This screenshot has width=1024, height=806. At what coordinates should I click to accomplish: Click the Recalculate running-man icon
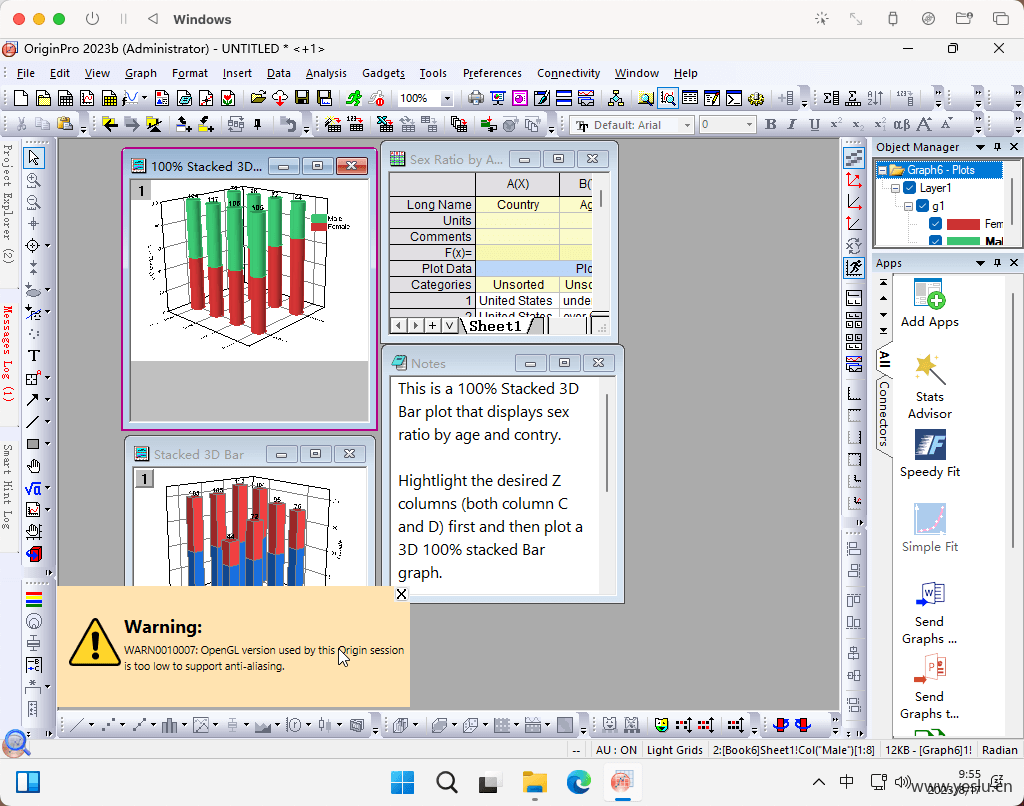pyautogui.click(x=353, y=99)
